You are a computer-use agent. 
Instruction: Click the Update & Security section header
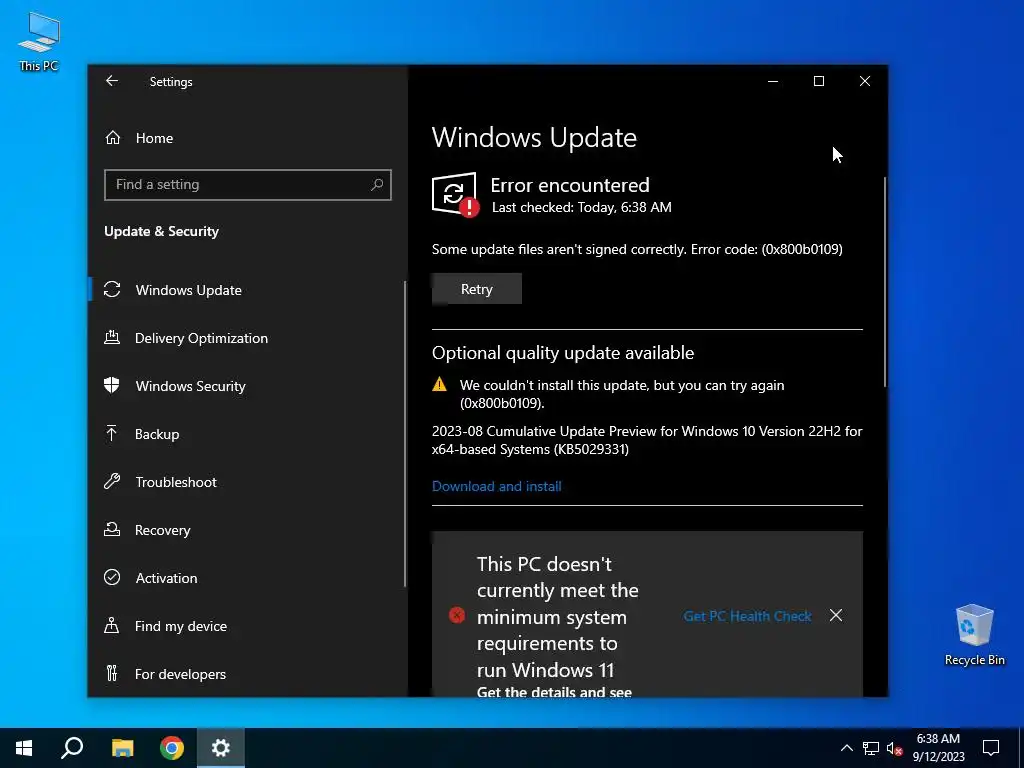coord(161,231)
